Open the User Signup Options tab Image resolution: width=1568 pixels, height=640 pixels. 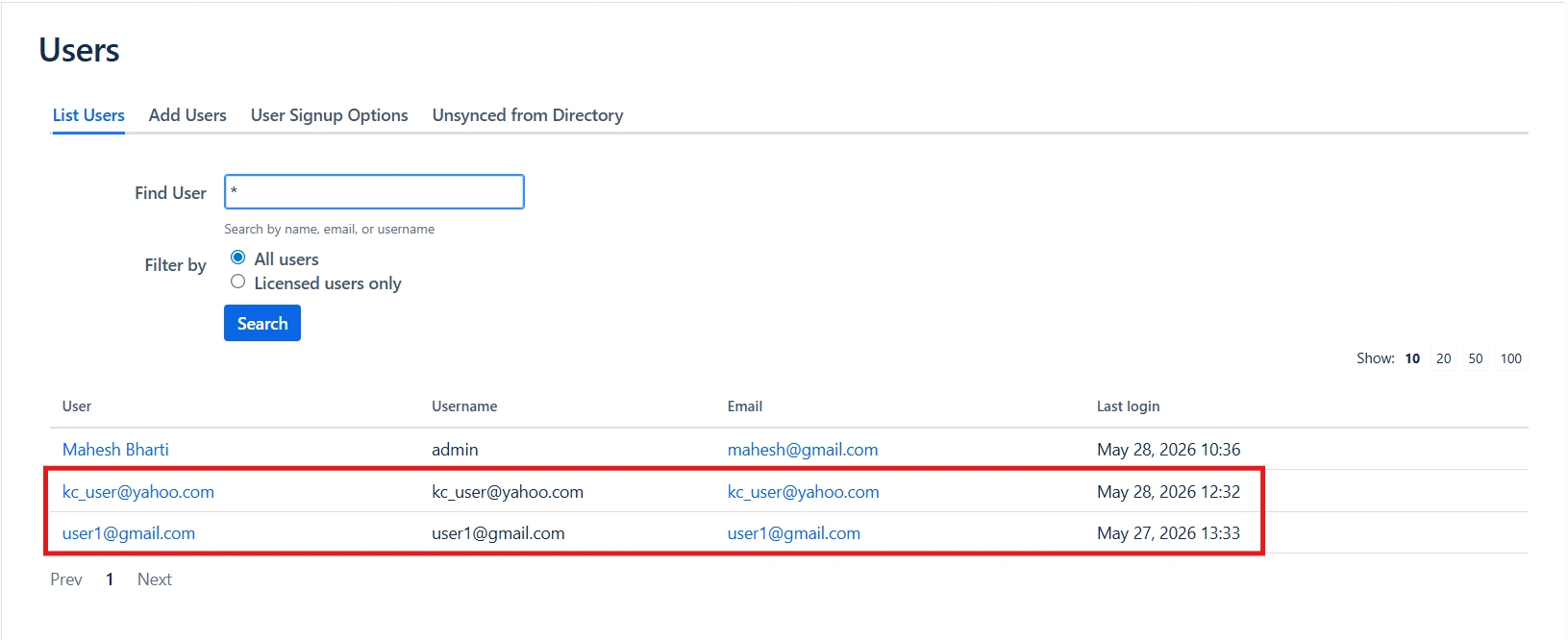[330, 115]
